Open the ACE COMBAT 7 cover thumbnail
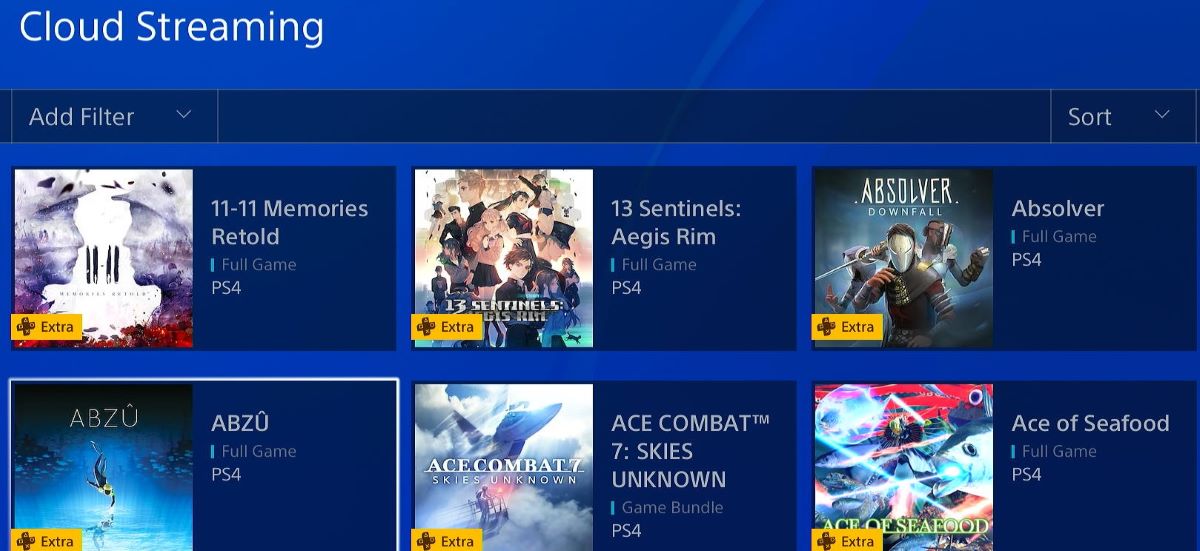 point(503,467)
